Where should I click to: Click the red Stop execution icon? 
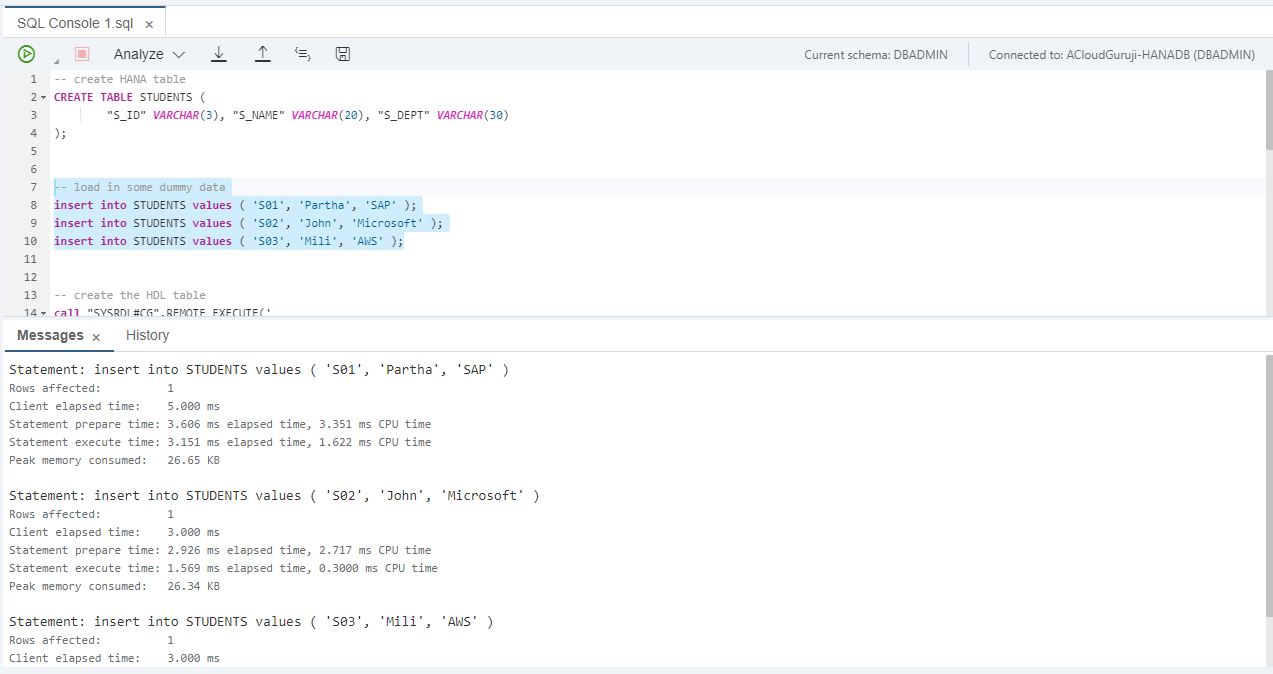(x=82, y=54)
